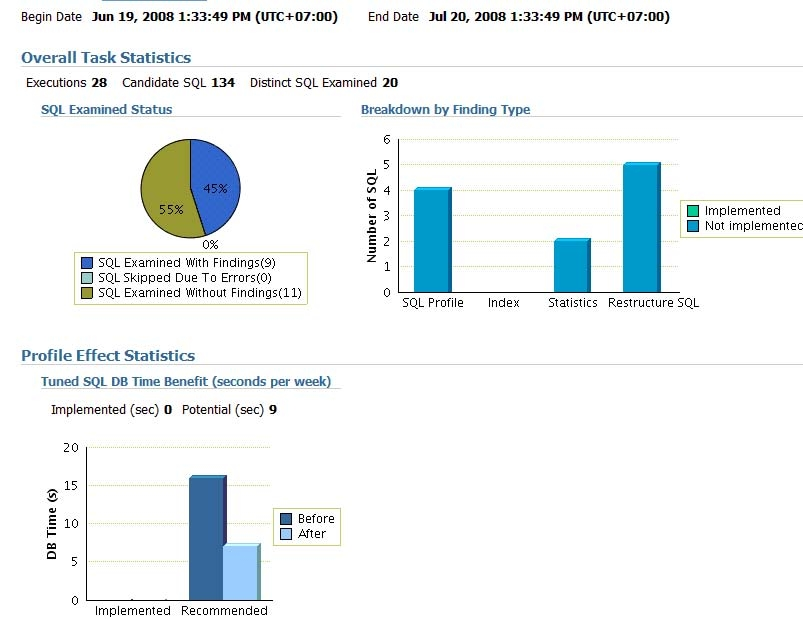Screen dimensions: 803x619
Task: Click the End Date value Jul 20, 2008
Action: click(x=549, y=17)
